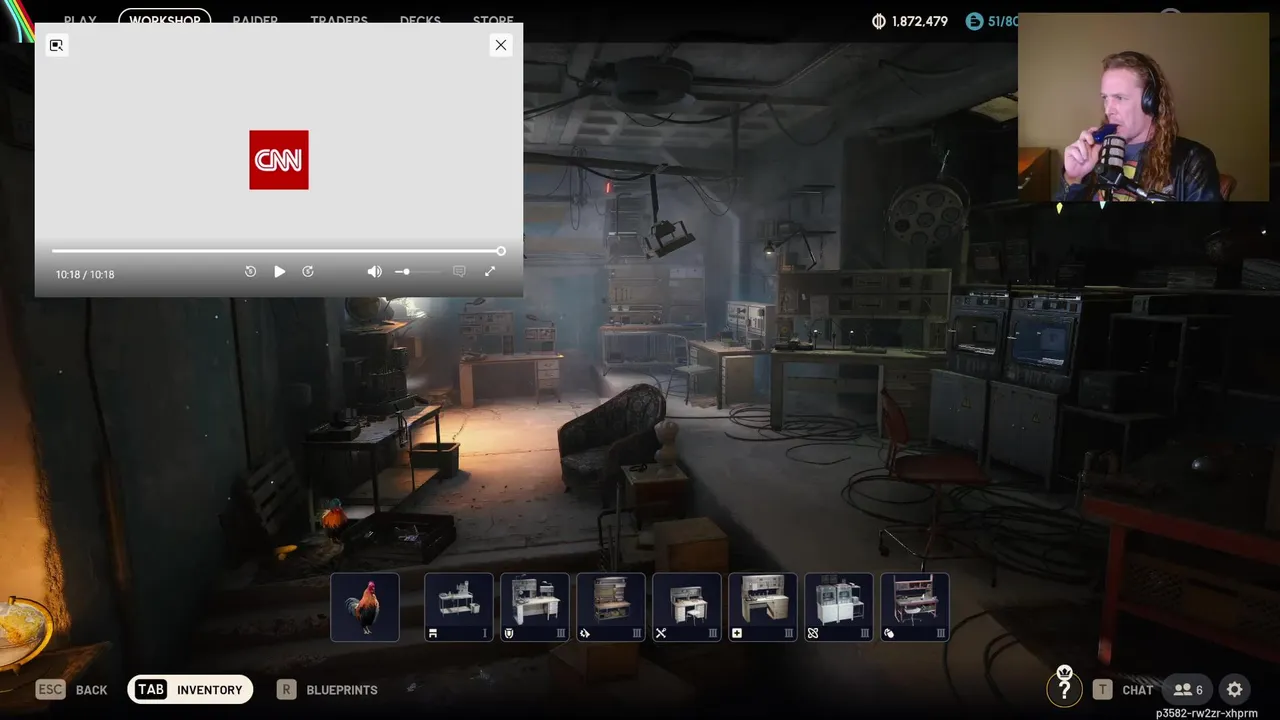Click the blue token currency icon
The height and width of the screenshot is (720, 1280).
(974, 21)
